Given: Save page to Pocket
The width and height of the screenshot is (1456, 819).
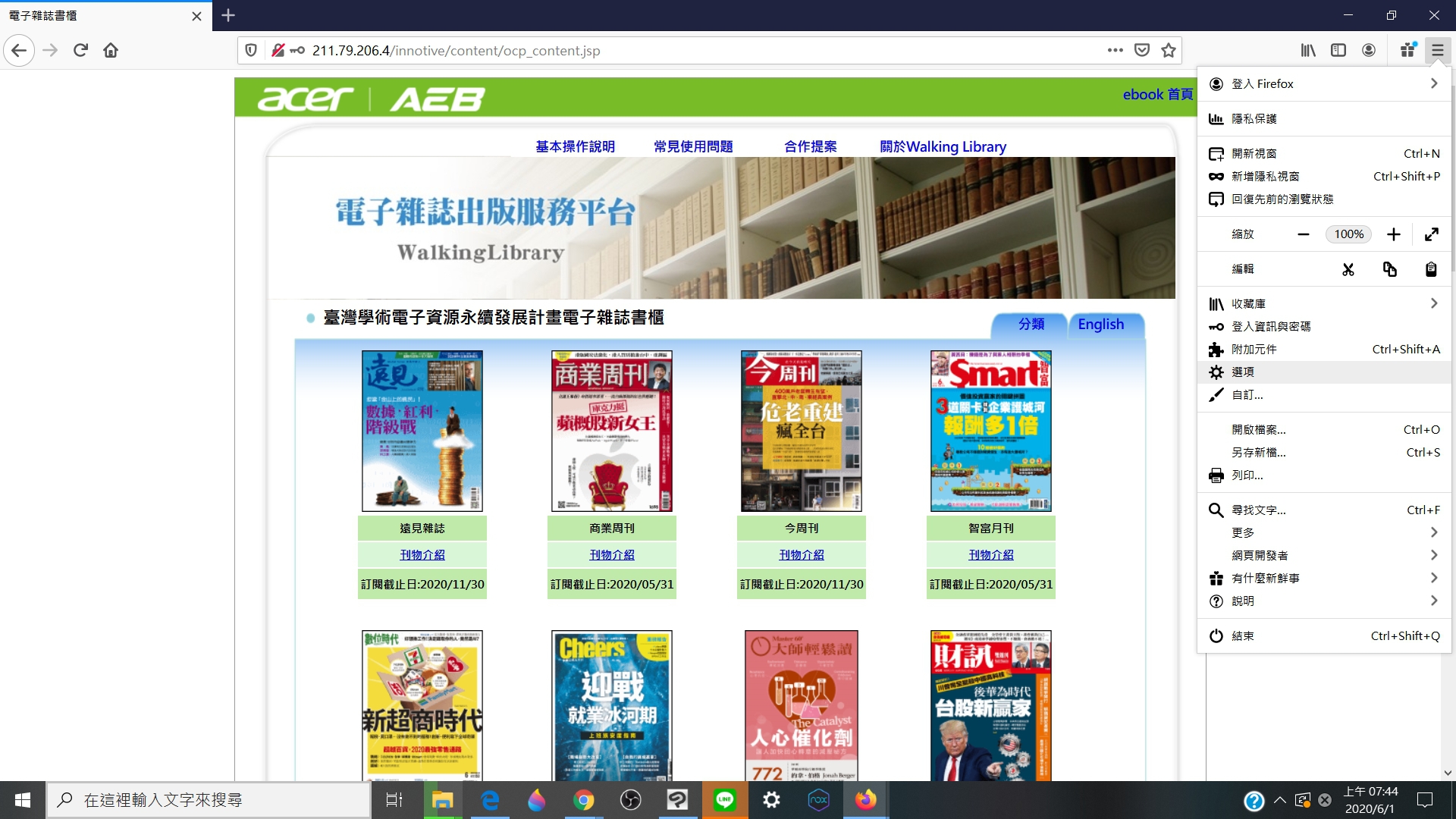Looking at the screenshot, I should click(1142, 51).
